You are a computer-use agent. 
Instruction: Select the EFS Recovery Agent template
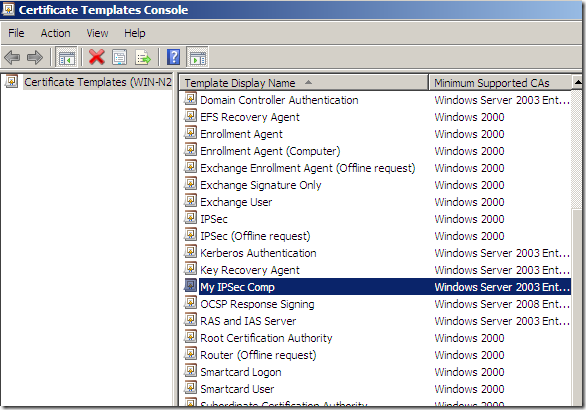point(250,117)
